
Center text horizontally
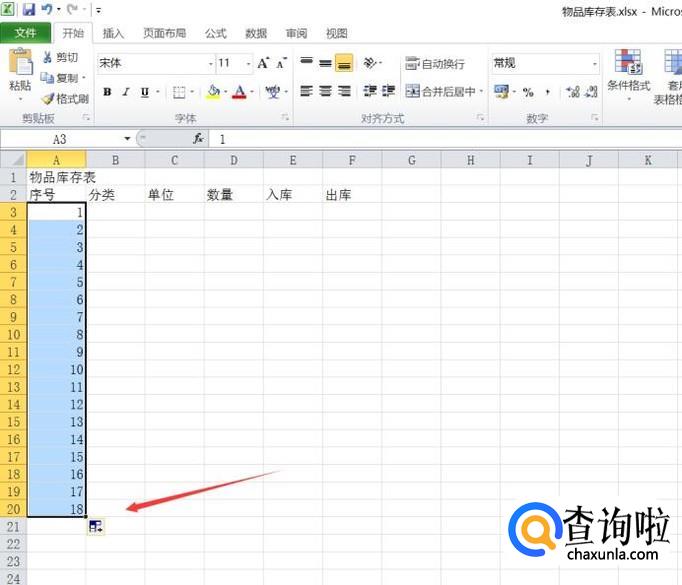325,91
